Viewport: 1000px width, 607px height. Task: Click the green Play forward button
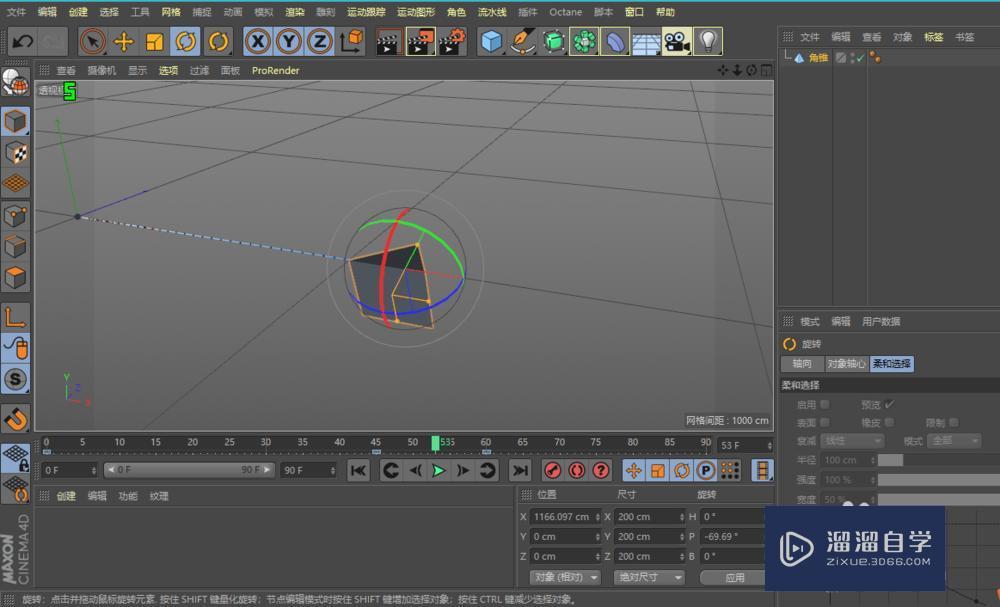click(x=439, y=471)
